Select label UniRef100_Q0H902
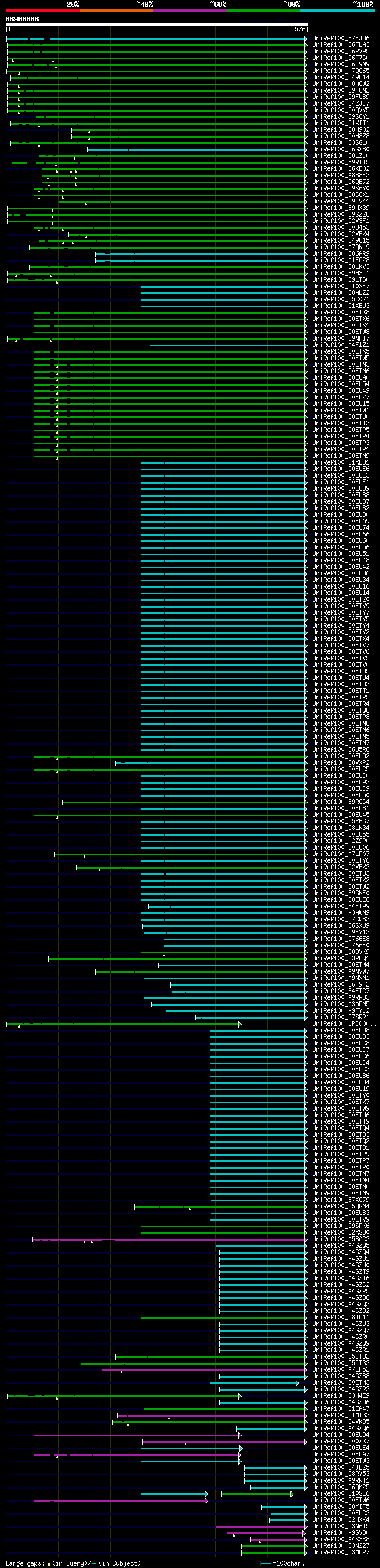 pyautogui.click(x=341, y=130)
